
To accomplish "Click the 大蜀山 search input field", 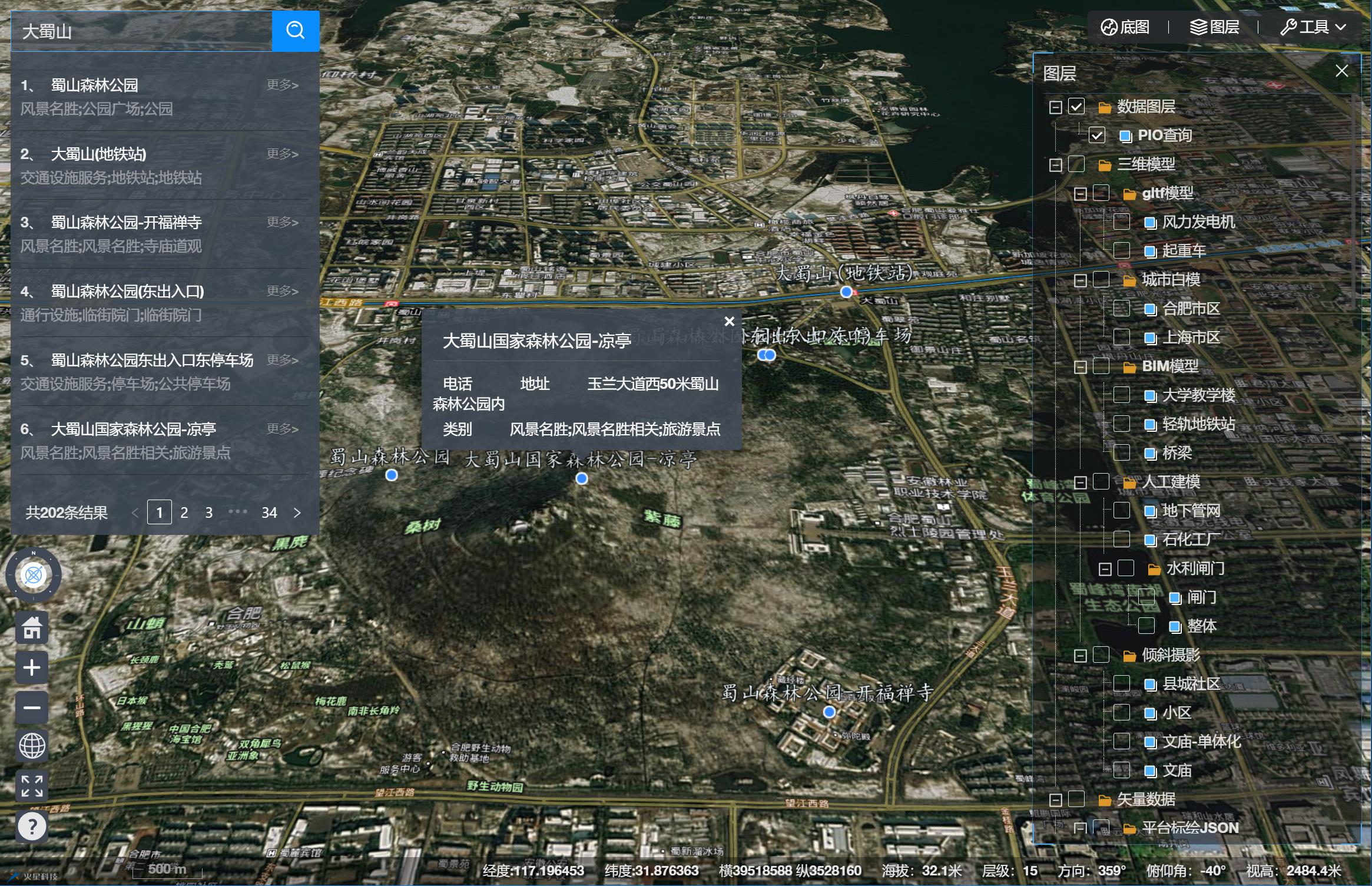I will [x=141, y=31].
